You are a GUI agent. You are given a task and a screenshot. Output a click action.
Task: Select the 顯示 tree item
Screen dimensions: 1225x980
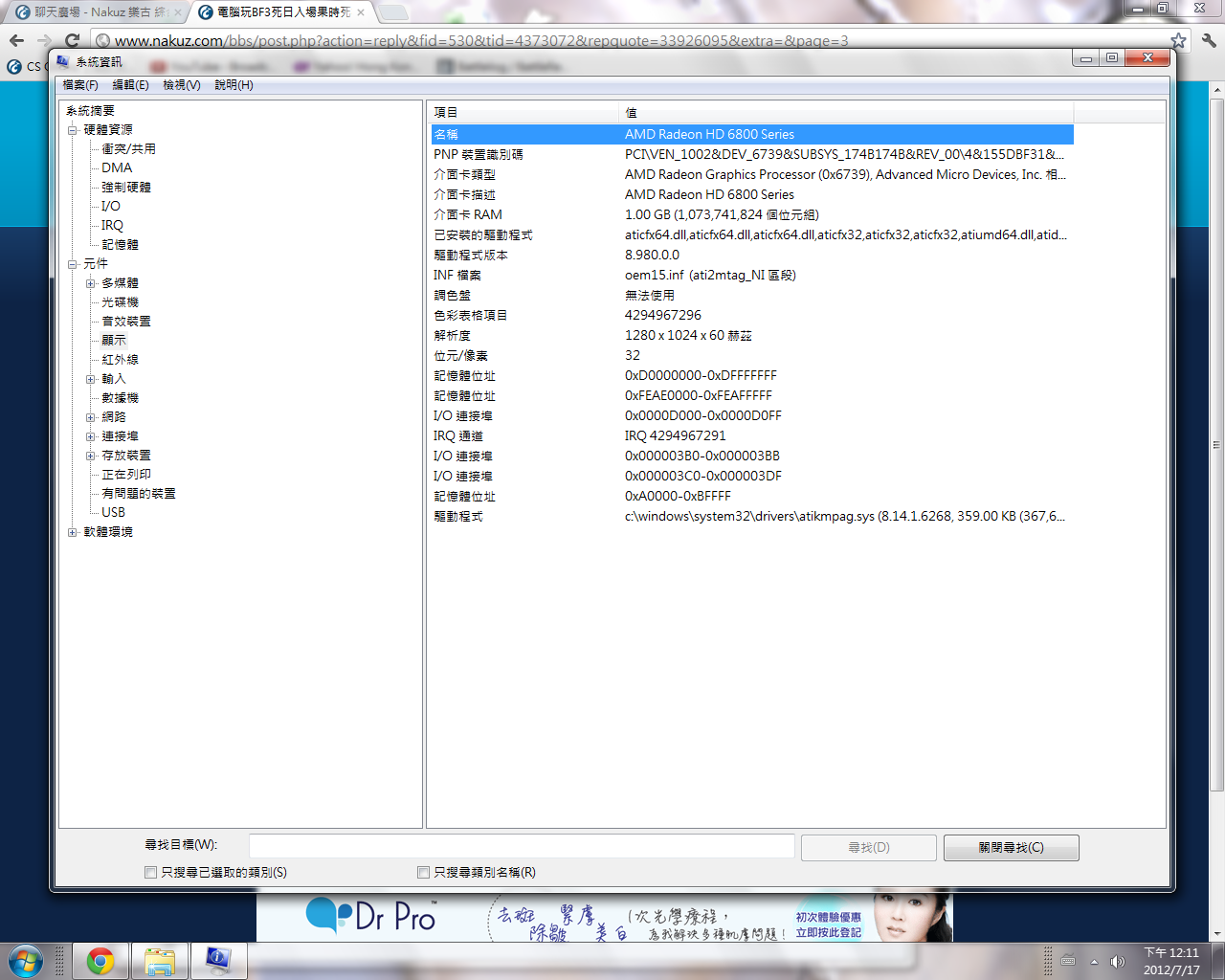pos(114,341)
